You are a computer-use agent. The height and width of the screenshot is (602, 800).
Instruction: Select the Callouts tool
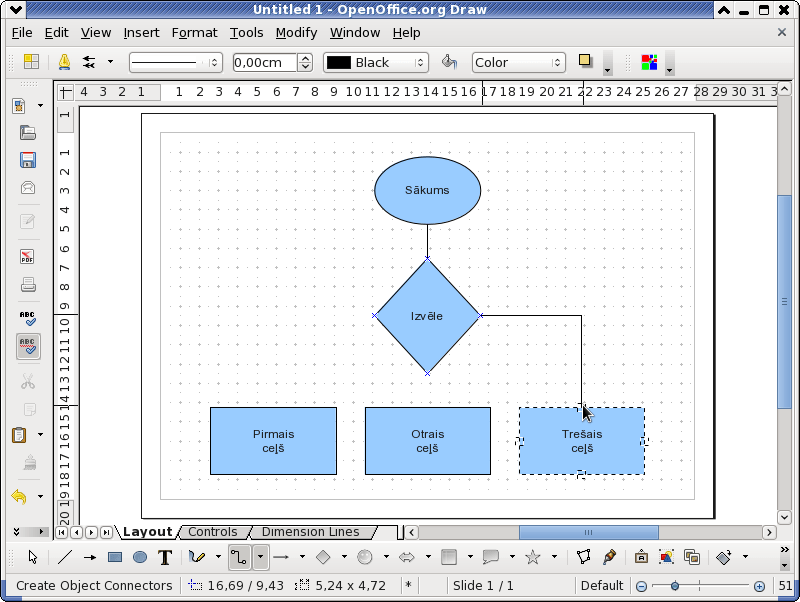[491, 557]
